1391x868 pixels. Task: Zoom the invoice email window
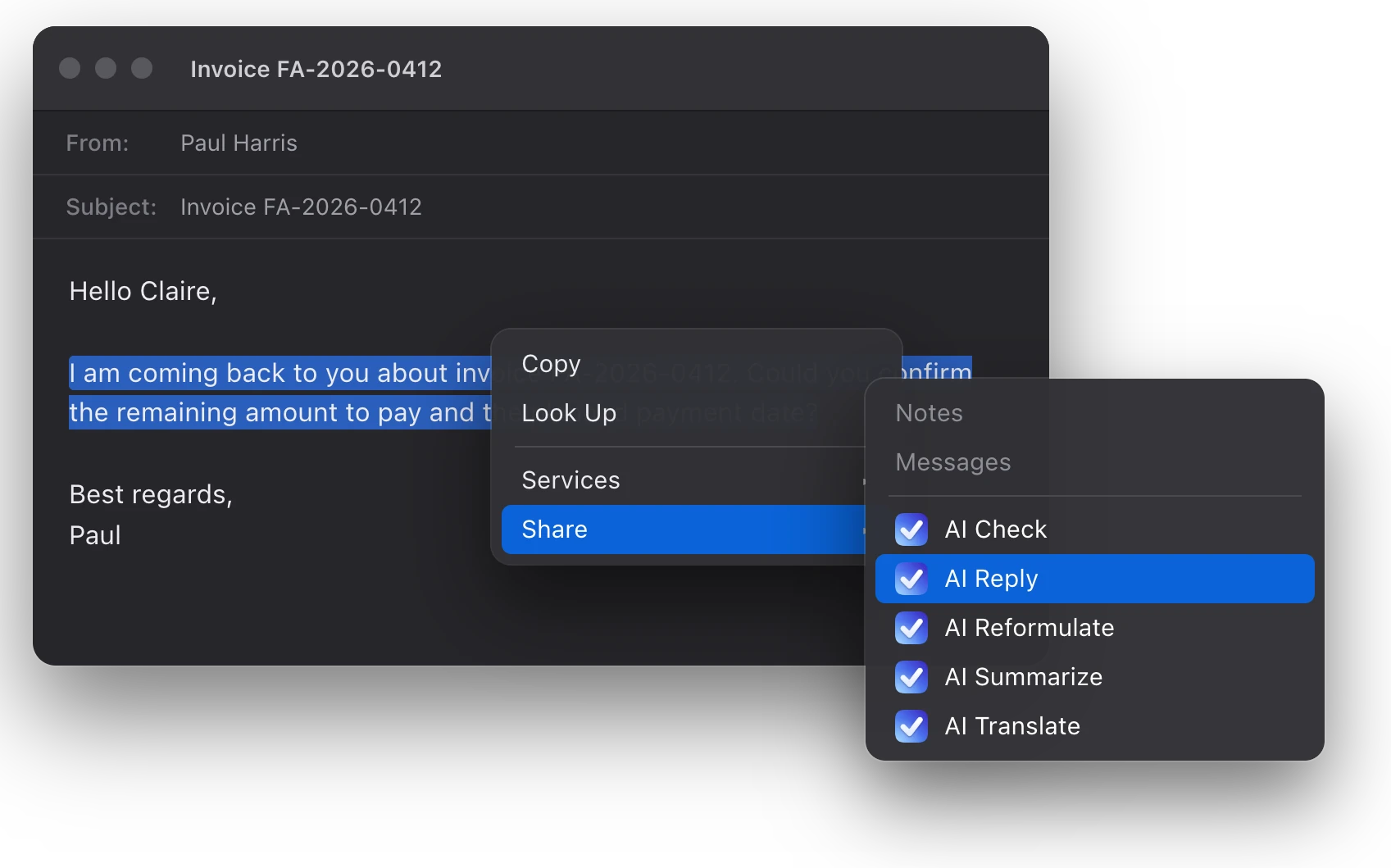(x=142, y=68)
